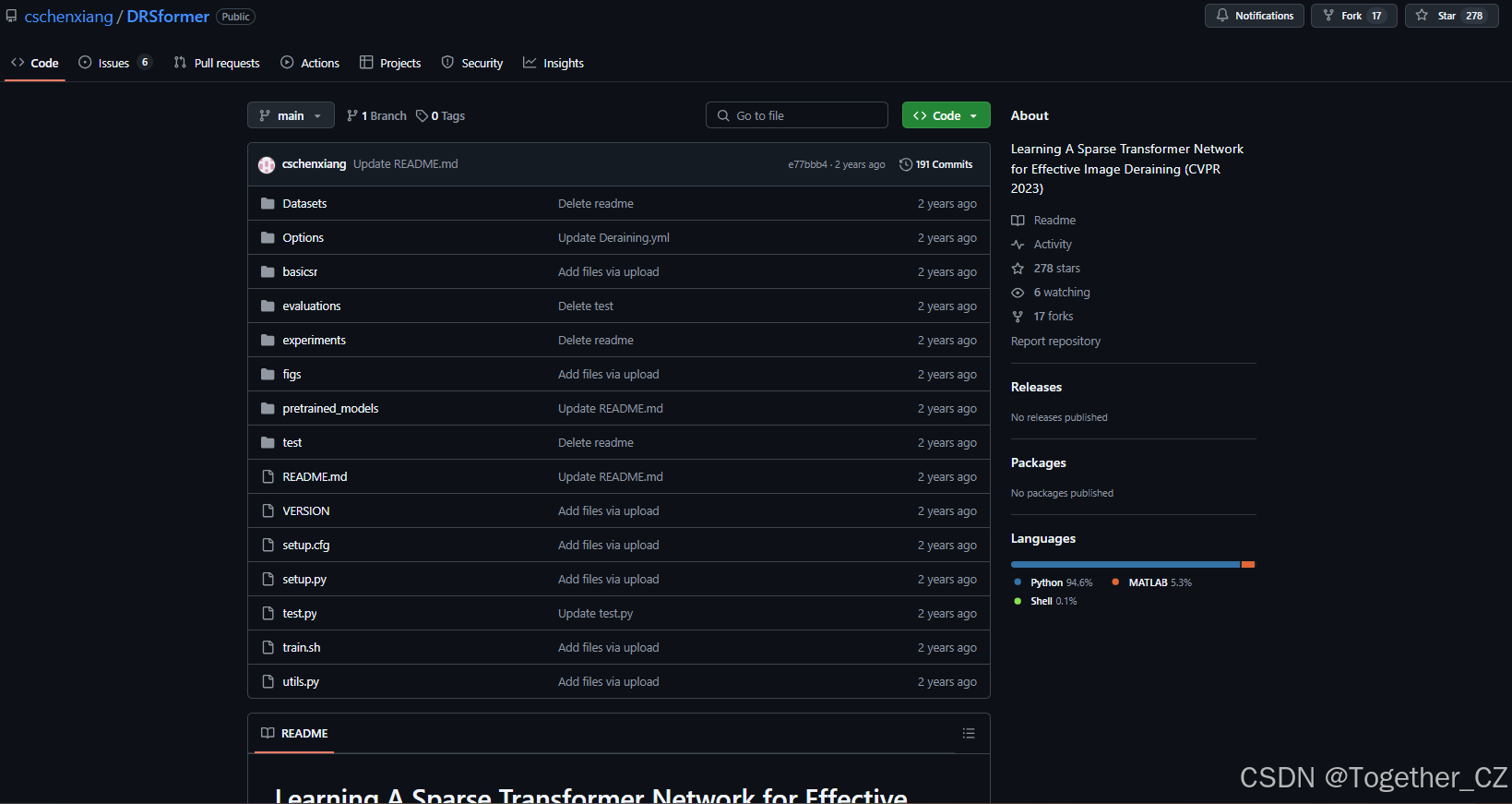Open the Packages heading link
This screenshot has height=804, width=1512.
[1038, 462]
